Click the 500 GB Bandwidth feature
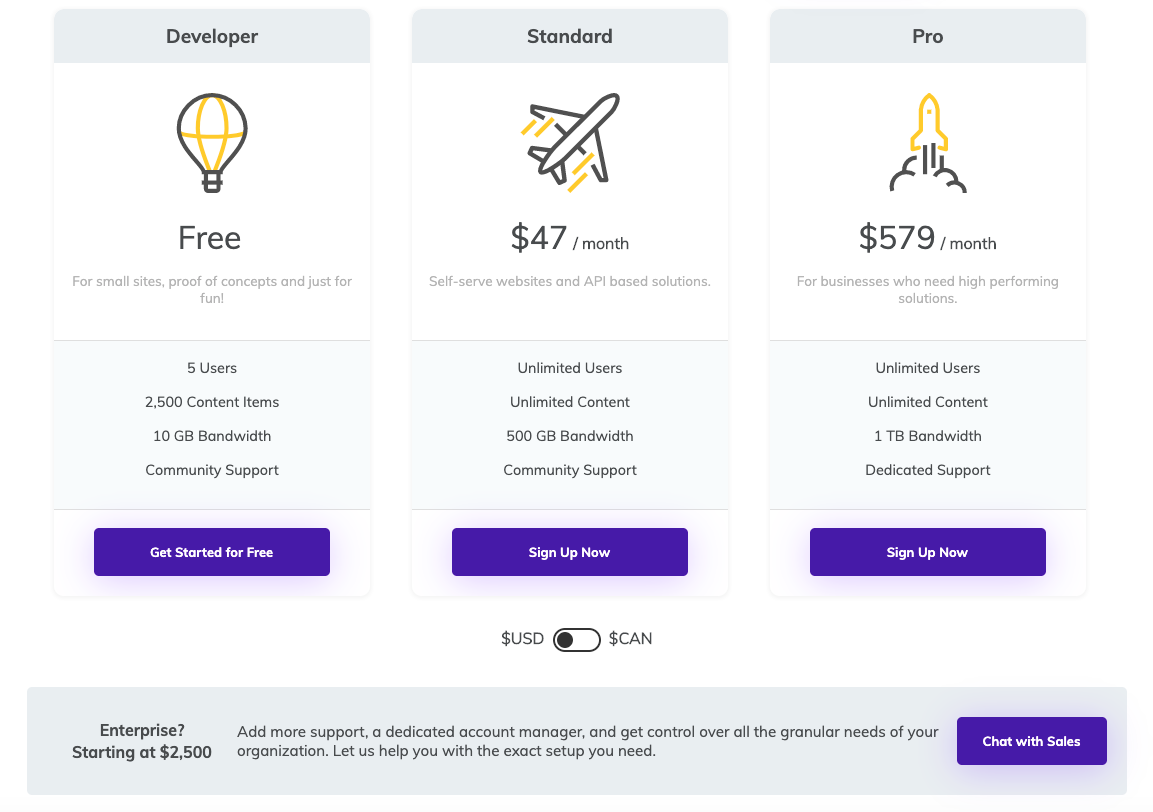 tap(570, 436)
